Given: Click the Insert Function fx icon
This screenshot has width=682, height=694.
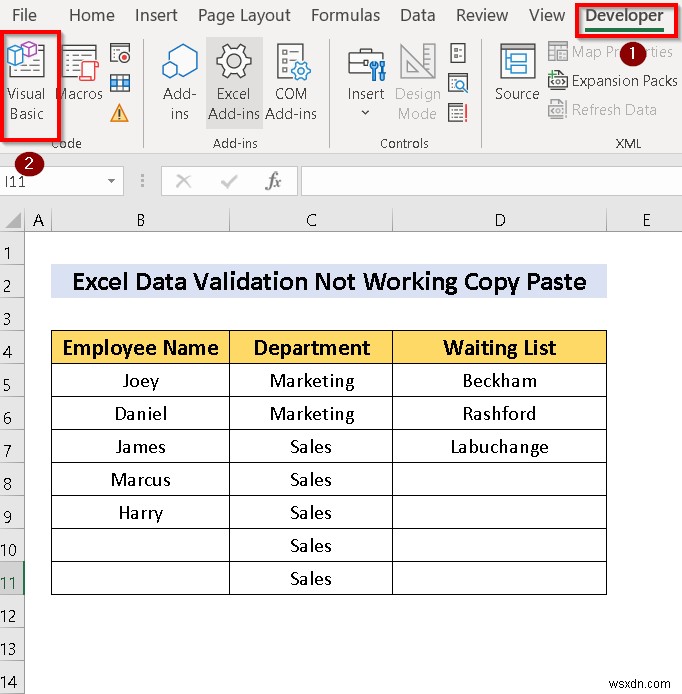Looking at the screenshot, I should pos(273,181).
